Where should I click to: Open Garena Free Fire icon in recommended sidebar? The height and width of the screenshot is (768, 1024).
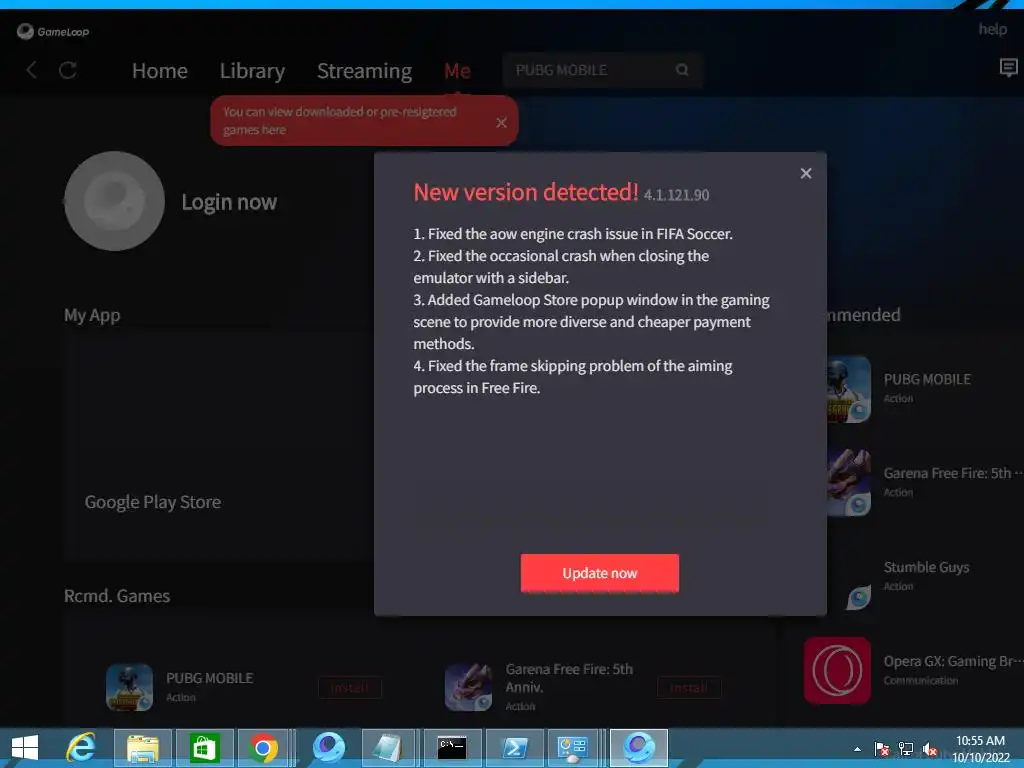click(x=848, y=483)
